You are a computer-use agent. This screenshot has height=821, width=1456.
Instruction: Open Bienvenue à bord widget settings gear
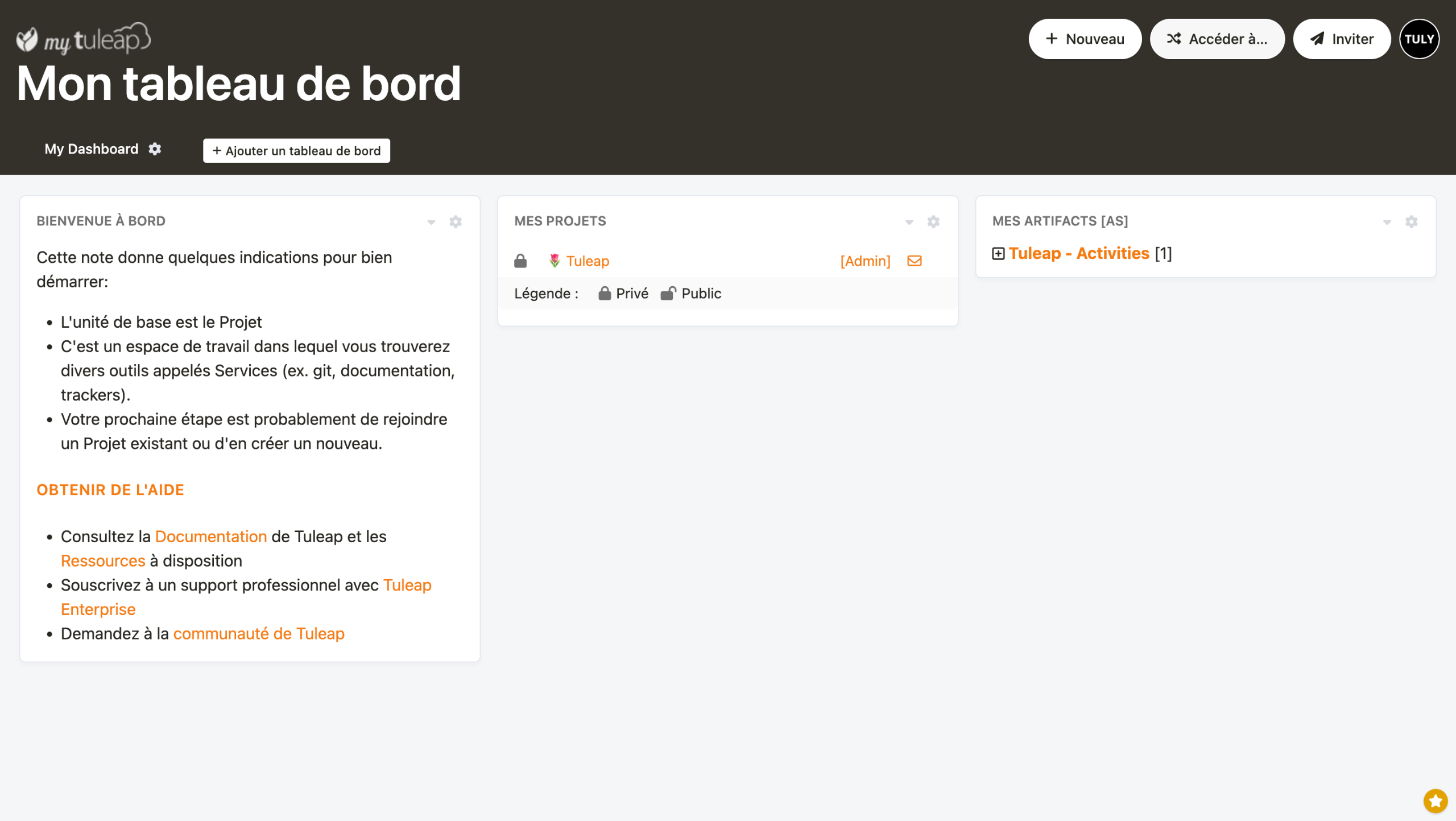point(456,221)
